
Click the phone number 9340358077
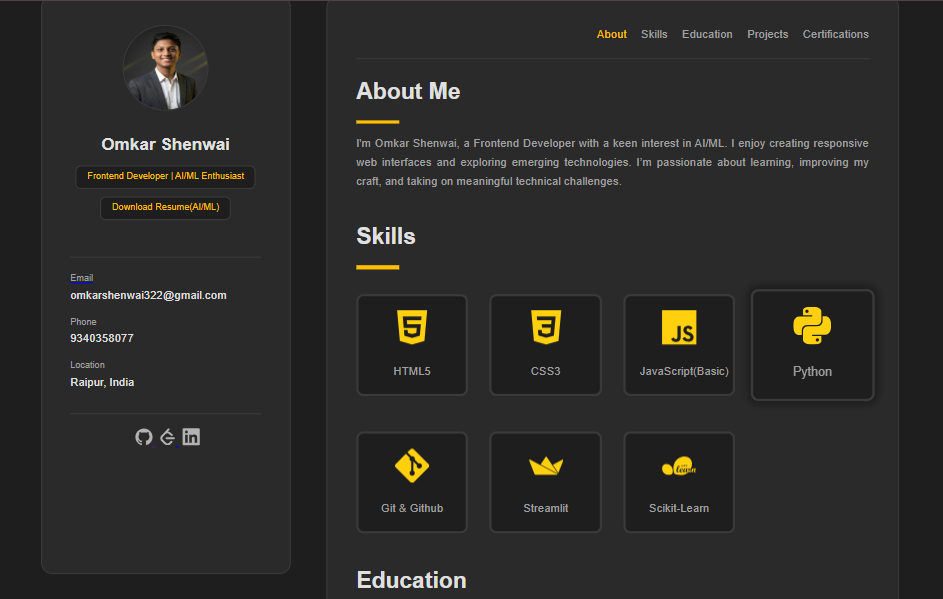[102, 338]
